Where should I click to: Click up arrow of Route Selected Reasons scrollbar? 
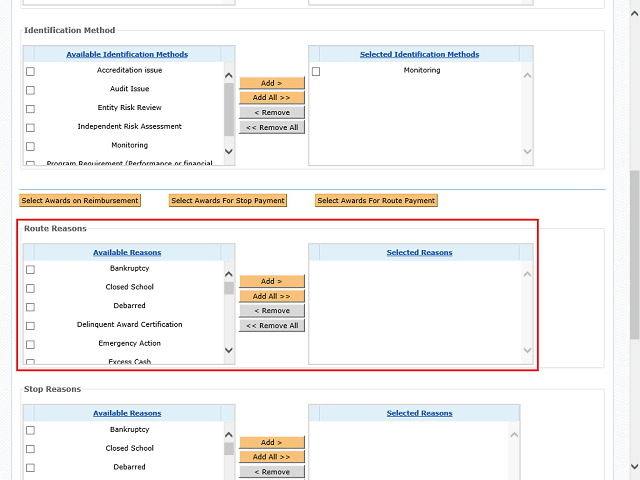coord(527,274)
